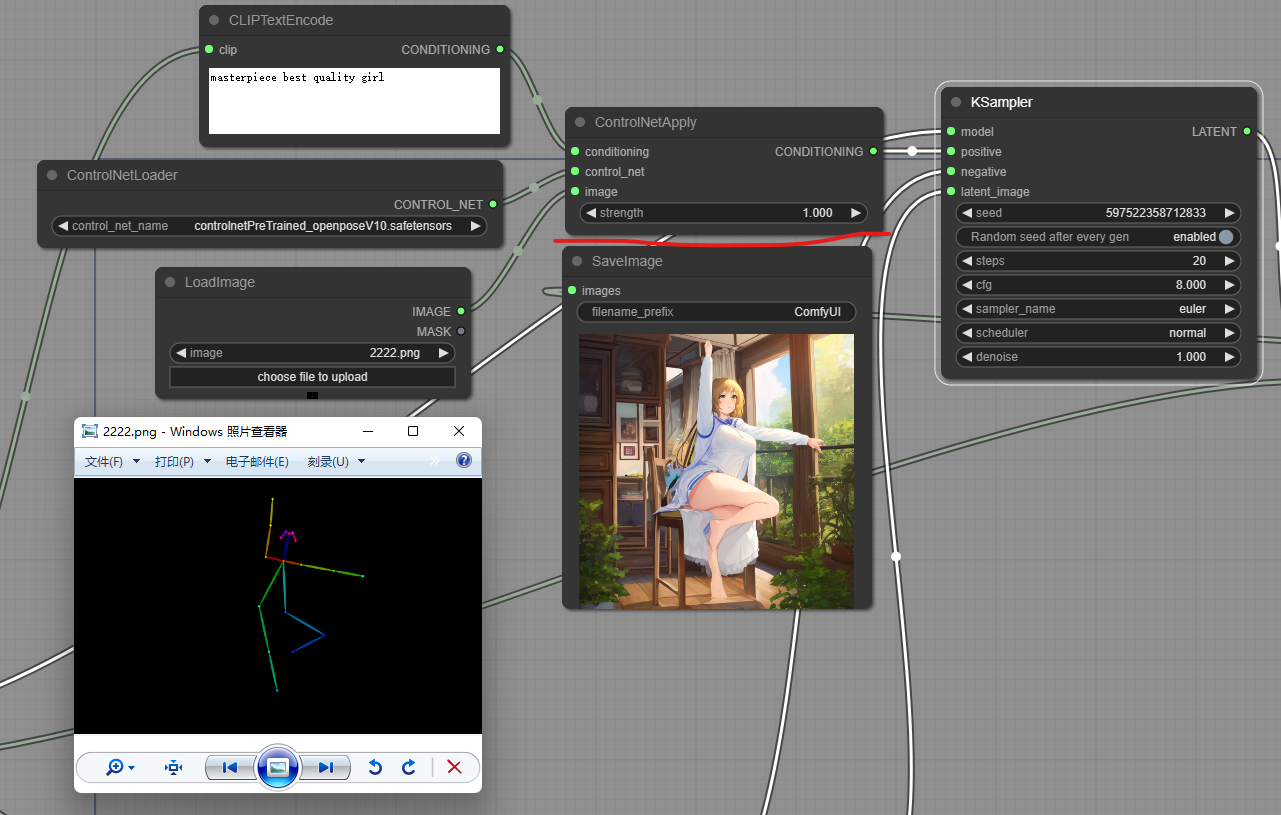
Task: Rotate image counterclockwise
Action: pyautogui.click(x=375, y=767)
